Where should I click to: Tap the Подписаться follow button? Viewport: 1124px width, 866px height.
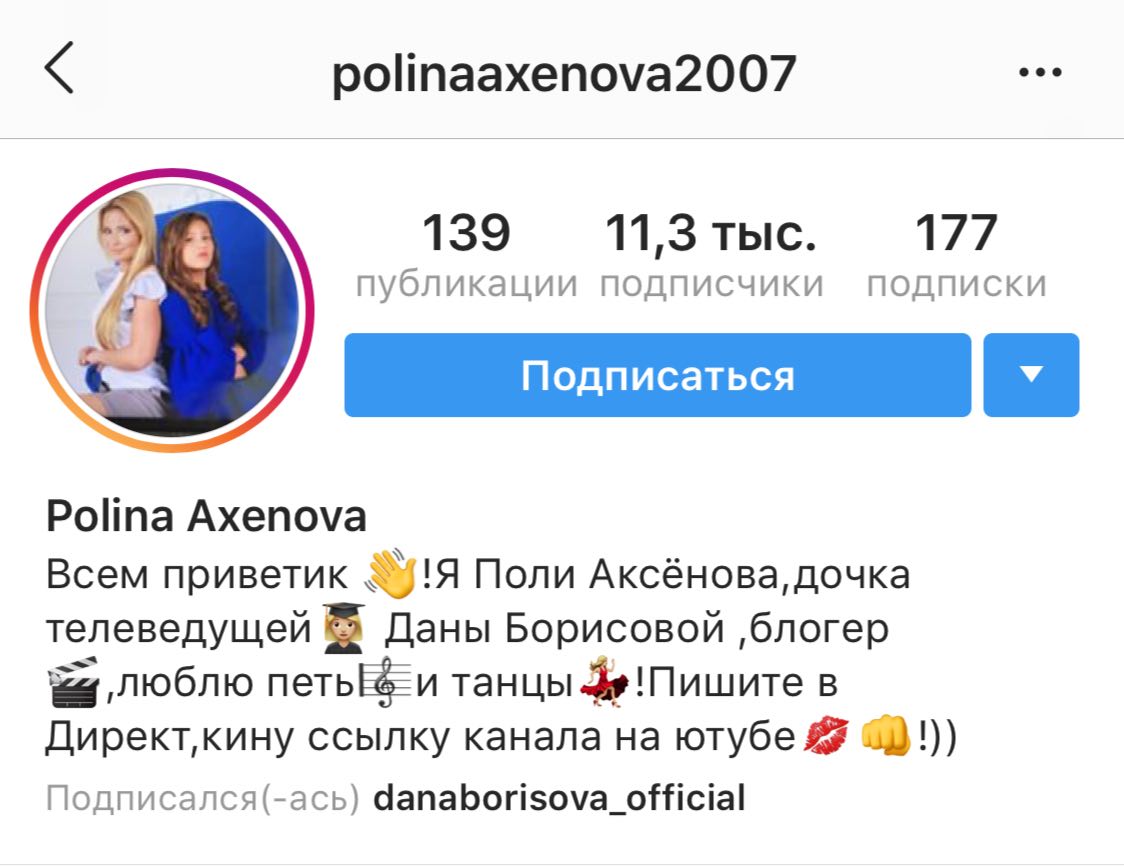point(657,375)
